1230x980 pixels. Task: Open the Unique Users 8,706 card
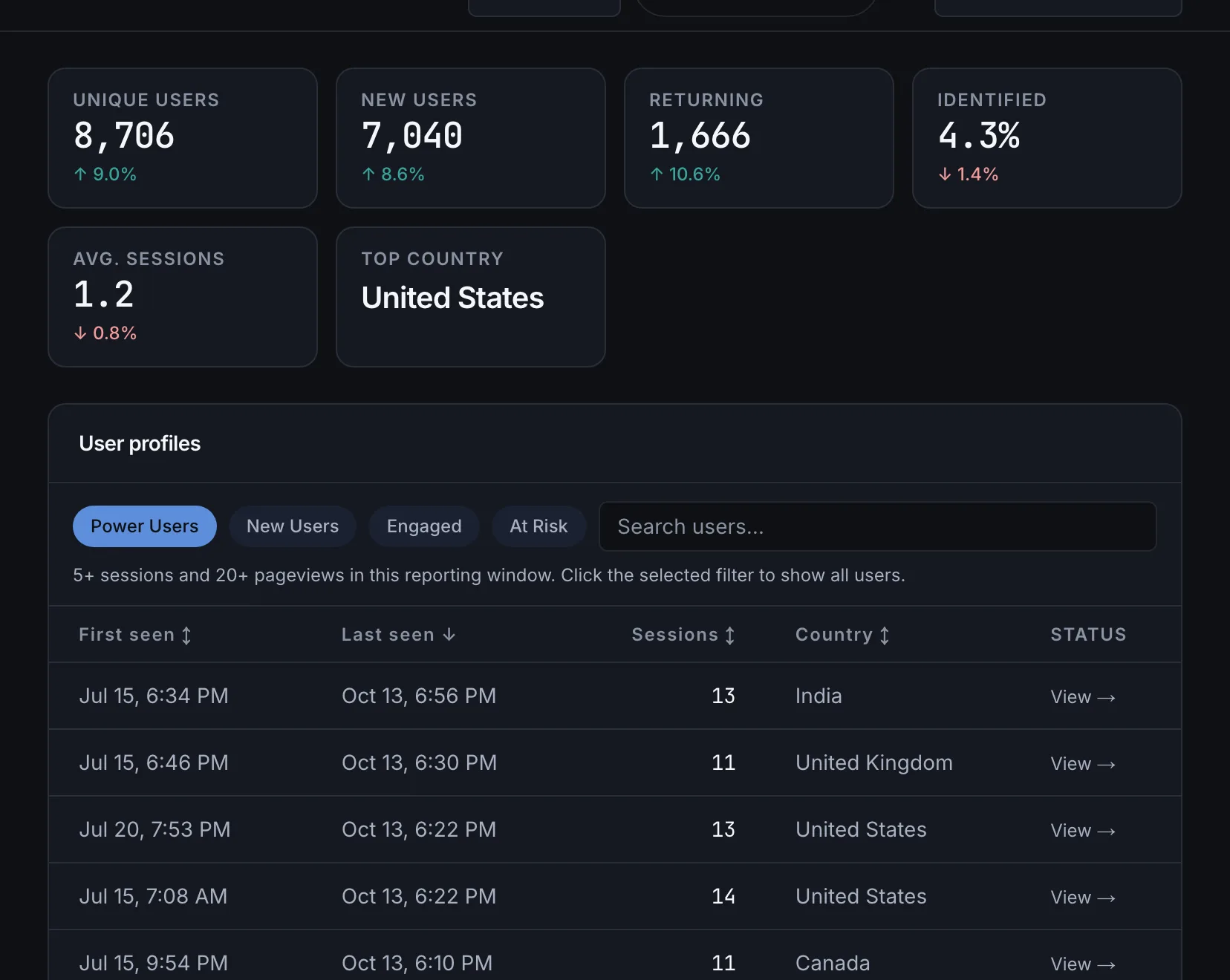click(183, 138)
